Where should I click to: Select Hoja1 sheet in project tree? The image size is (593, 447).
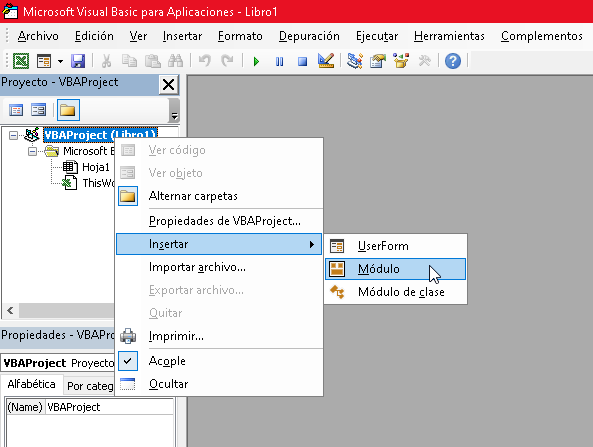pyautogui.click(x=96, y=167)
